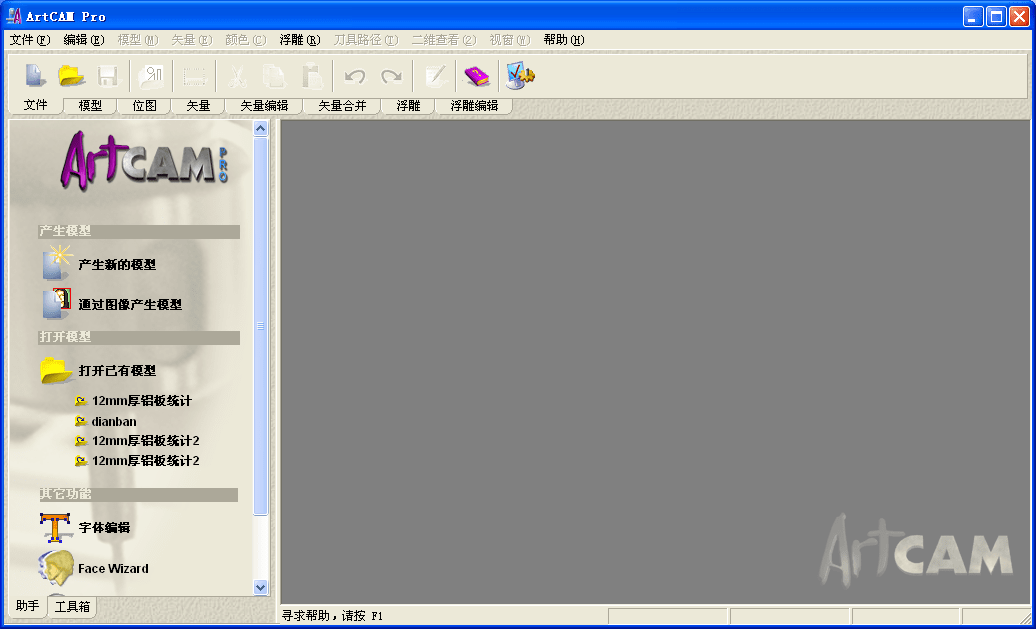Open the purple help book icon
Viewport: 1036px width, 629px height.
[476, 76]
